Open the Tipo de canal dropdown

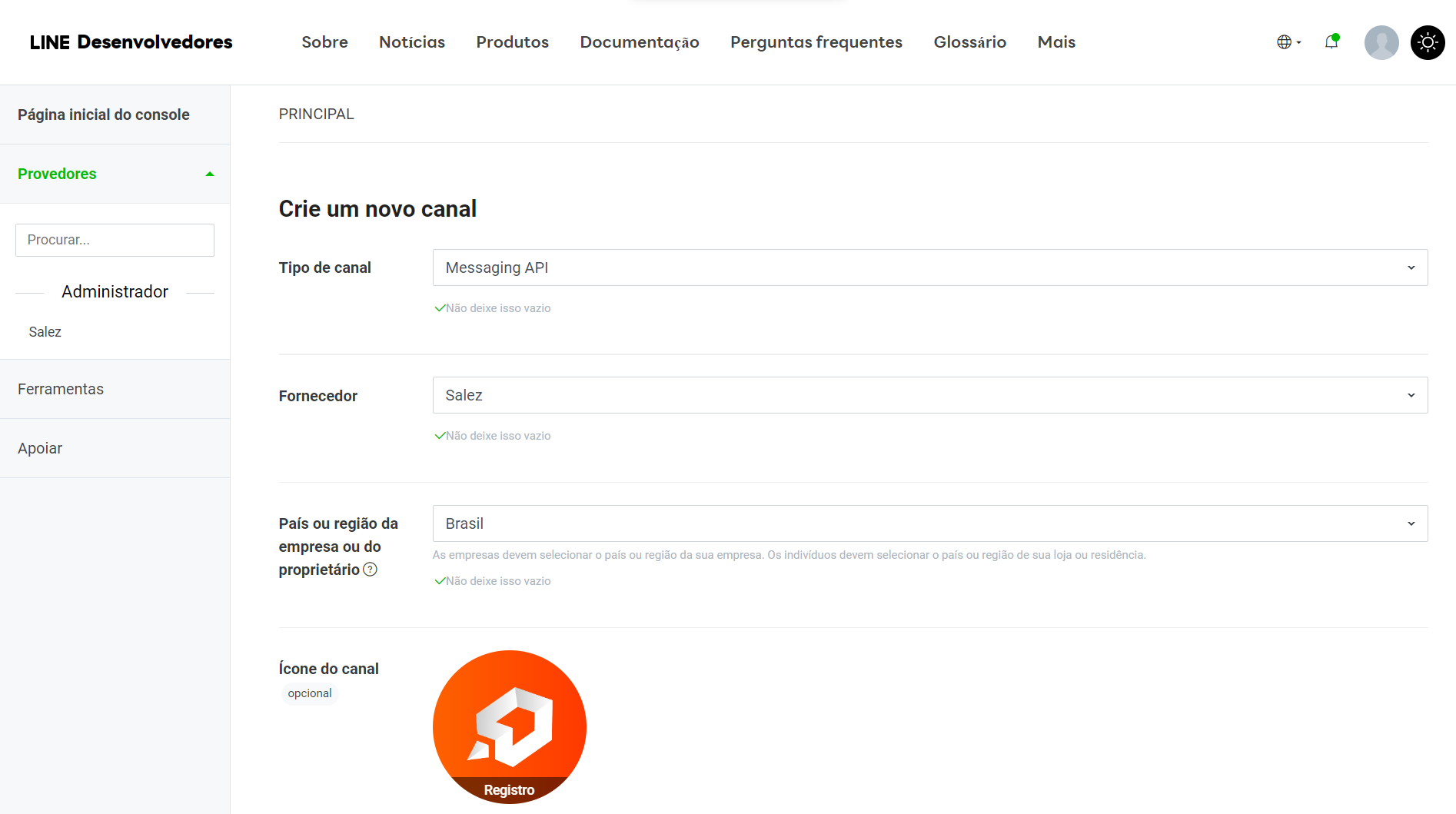tap(930, 267)
